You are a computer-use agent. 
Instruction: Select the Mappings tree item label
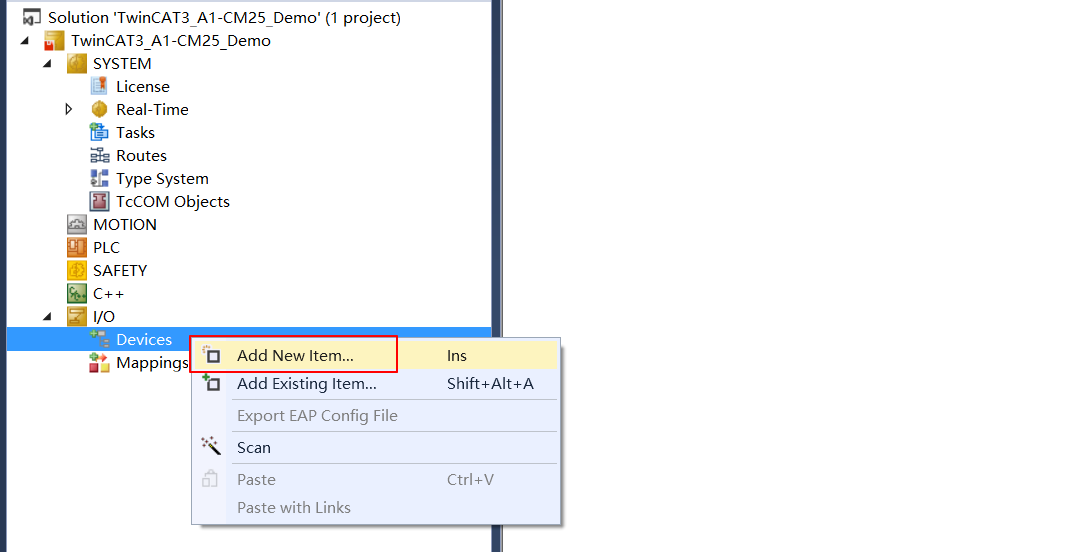coord(152,363)
